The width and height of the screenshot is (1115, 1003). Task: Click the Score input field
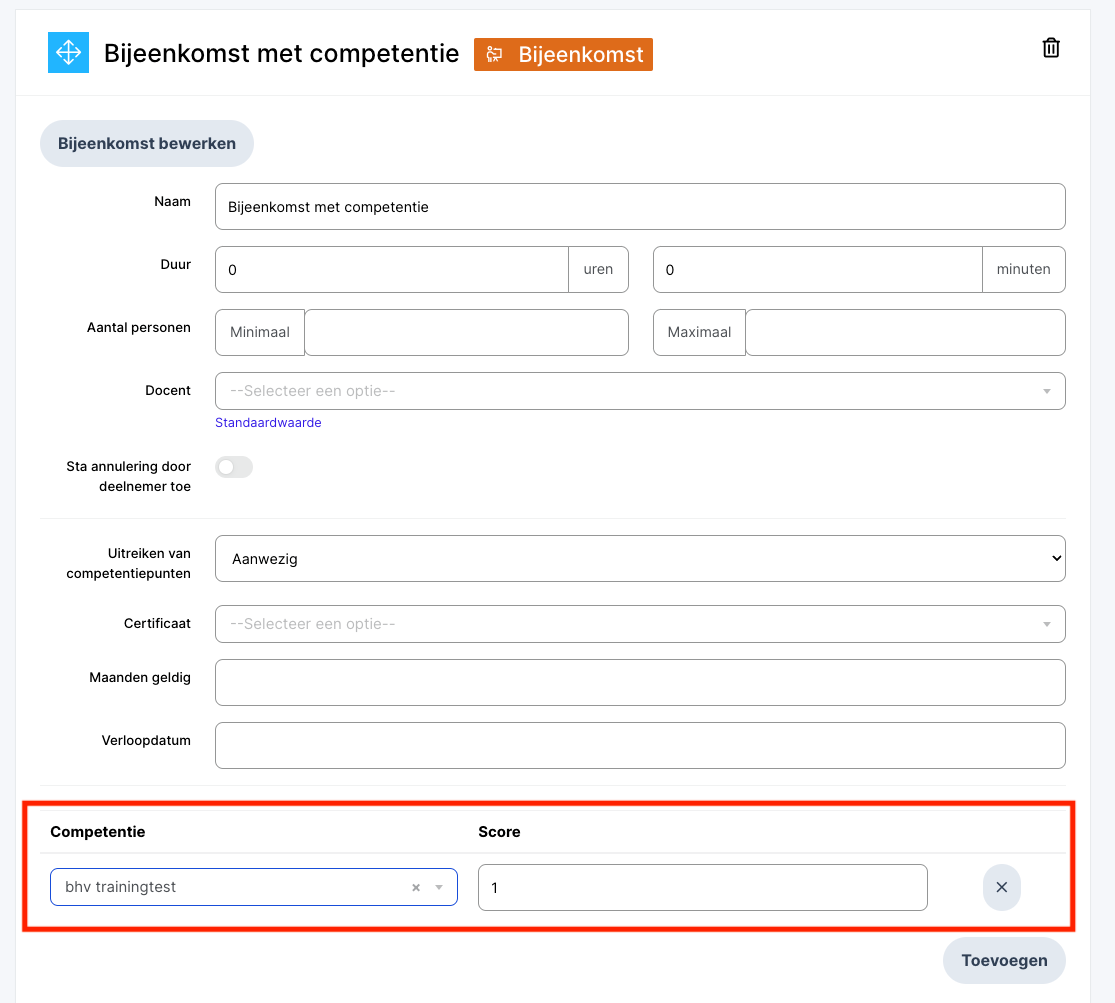pos(702,888)
